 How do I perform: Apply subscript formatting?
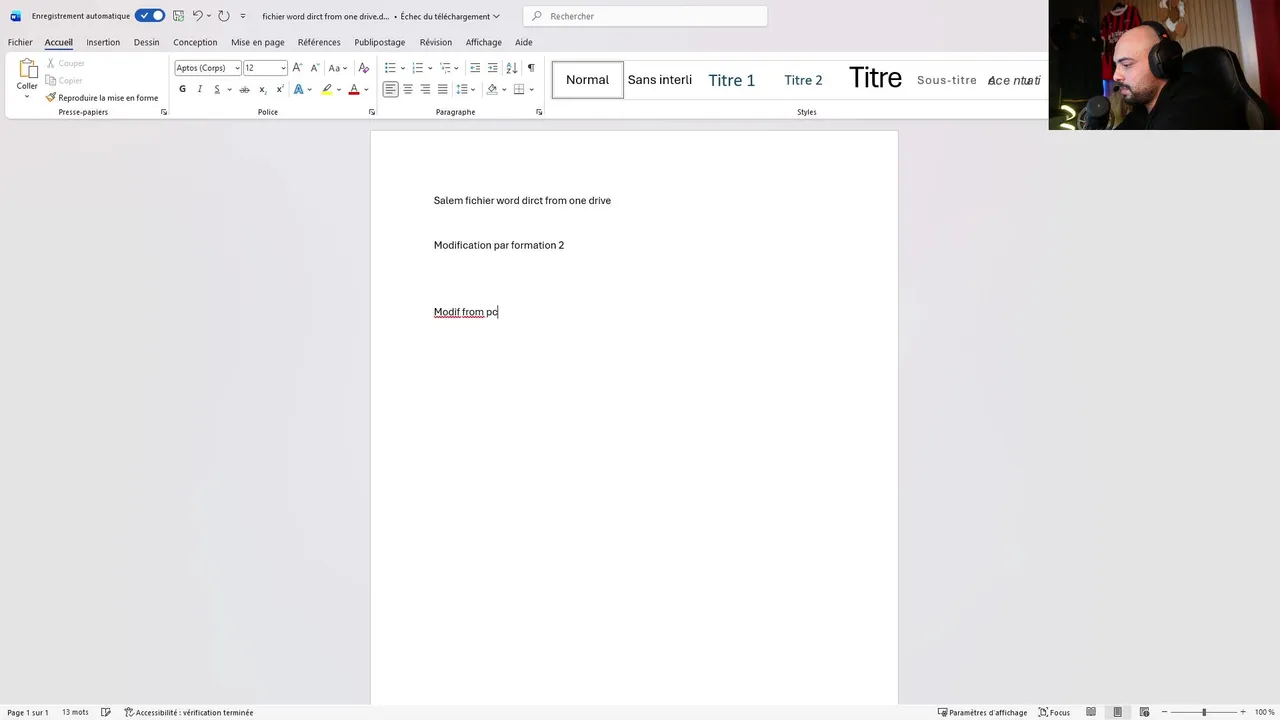(x=263, y=90)
